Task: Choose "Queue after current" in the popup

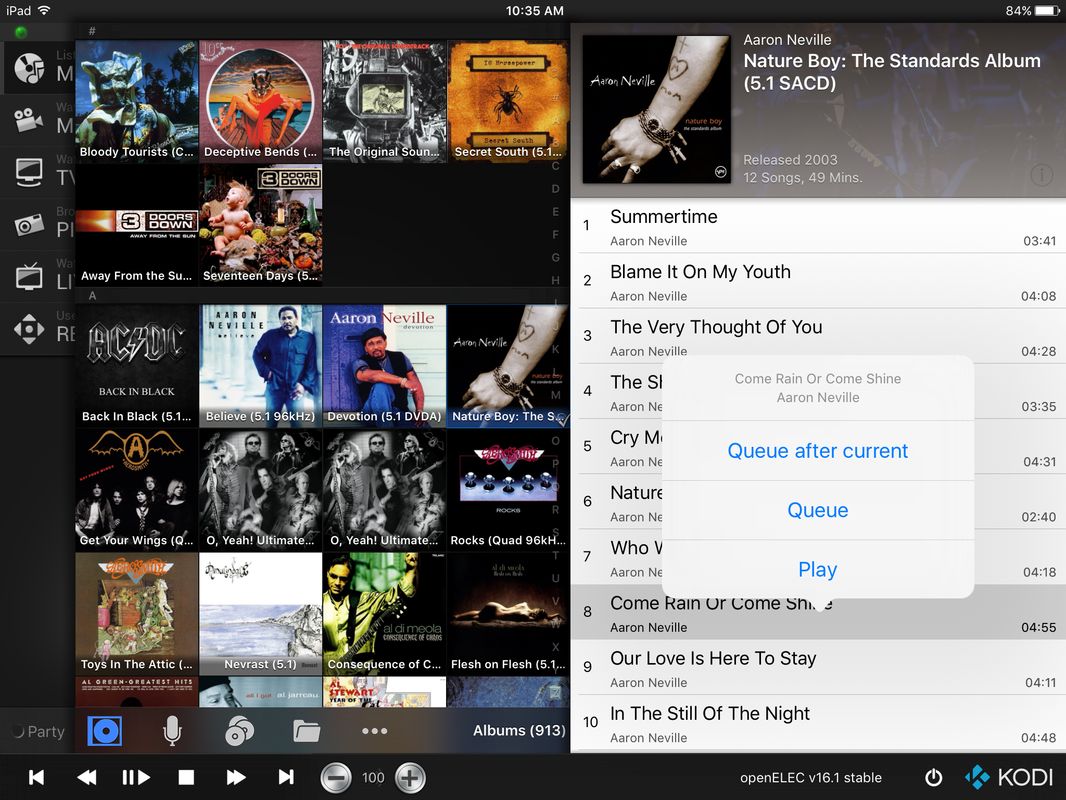Action: (817, 451)
